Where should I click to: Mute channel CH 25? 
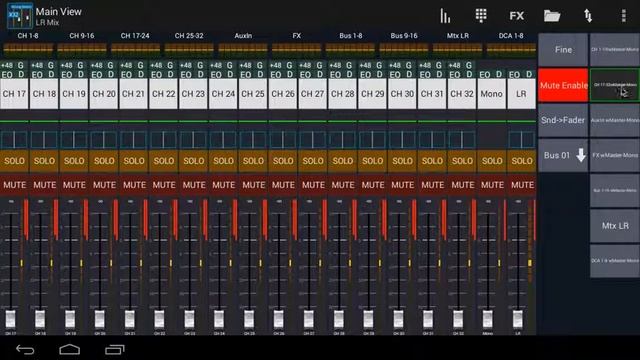click(253, 185)
